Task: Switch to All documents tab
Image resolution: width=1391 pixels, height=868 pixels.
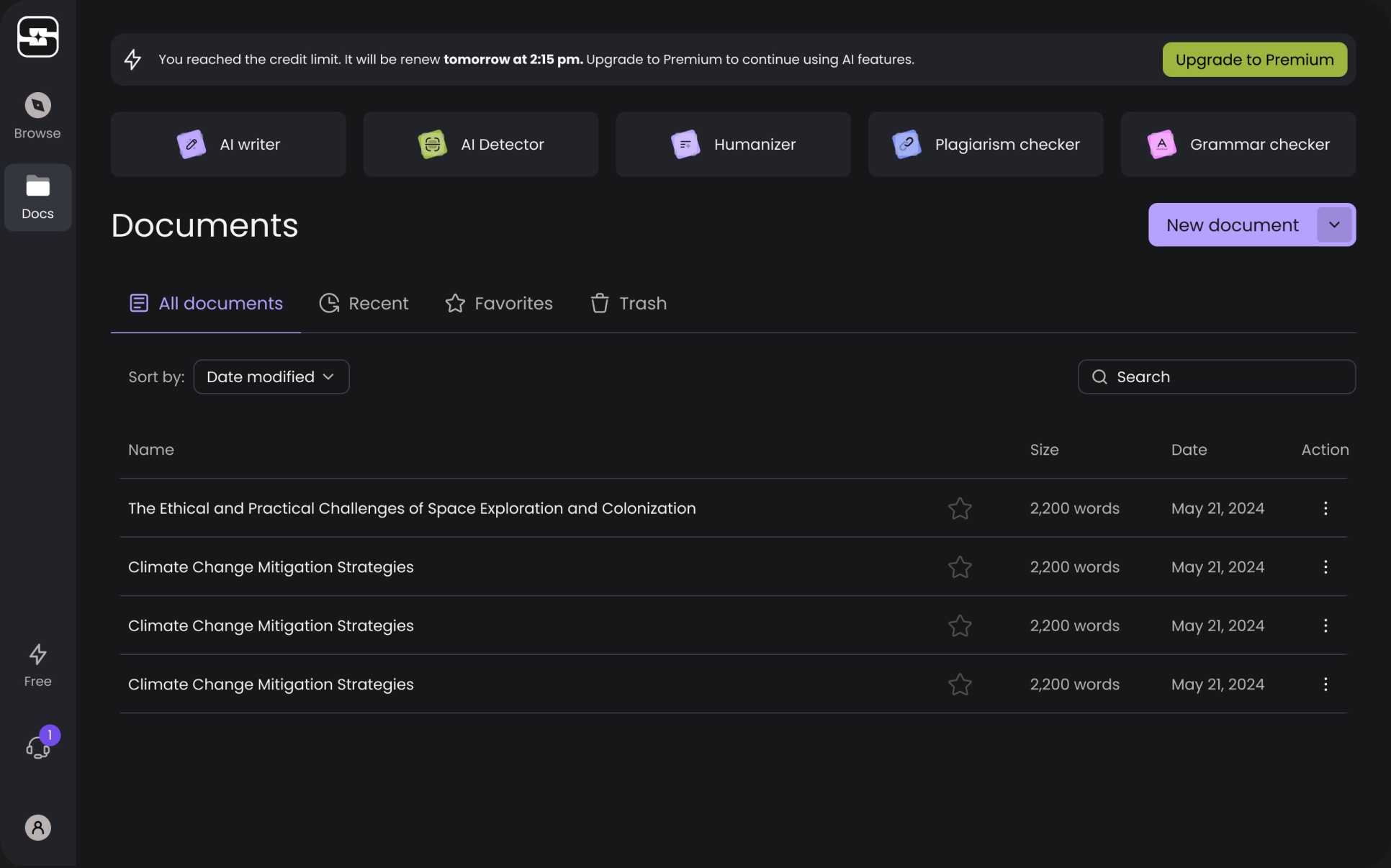Action: tap(206, 303)
